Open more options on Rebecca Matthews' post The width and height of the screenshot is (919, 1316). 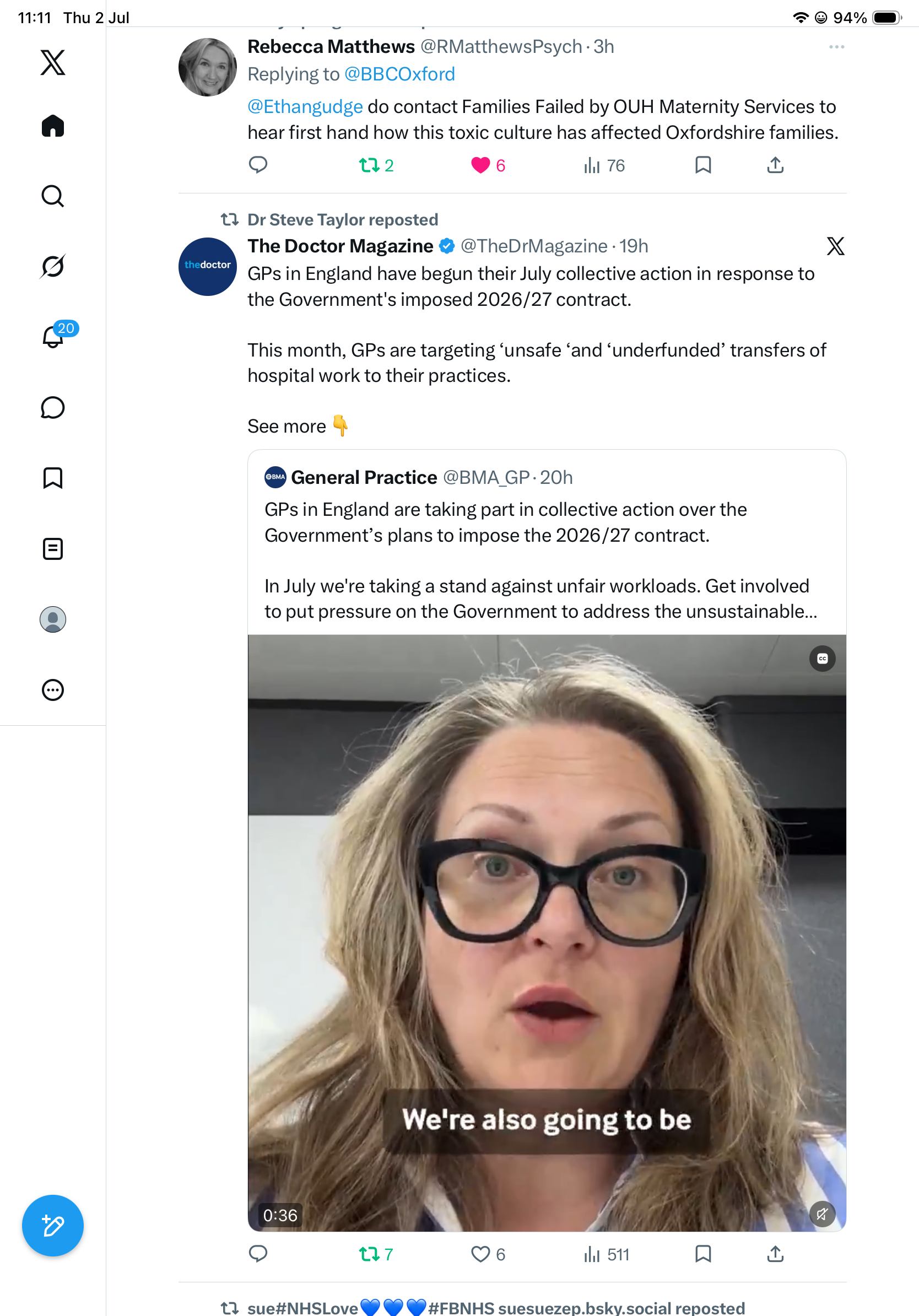[x=836, y=47]
